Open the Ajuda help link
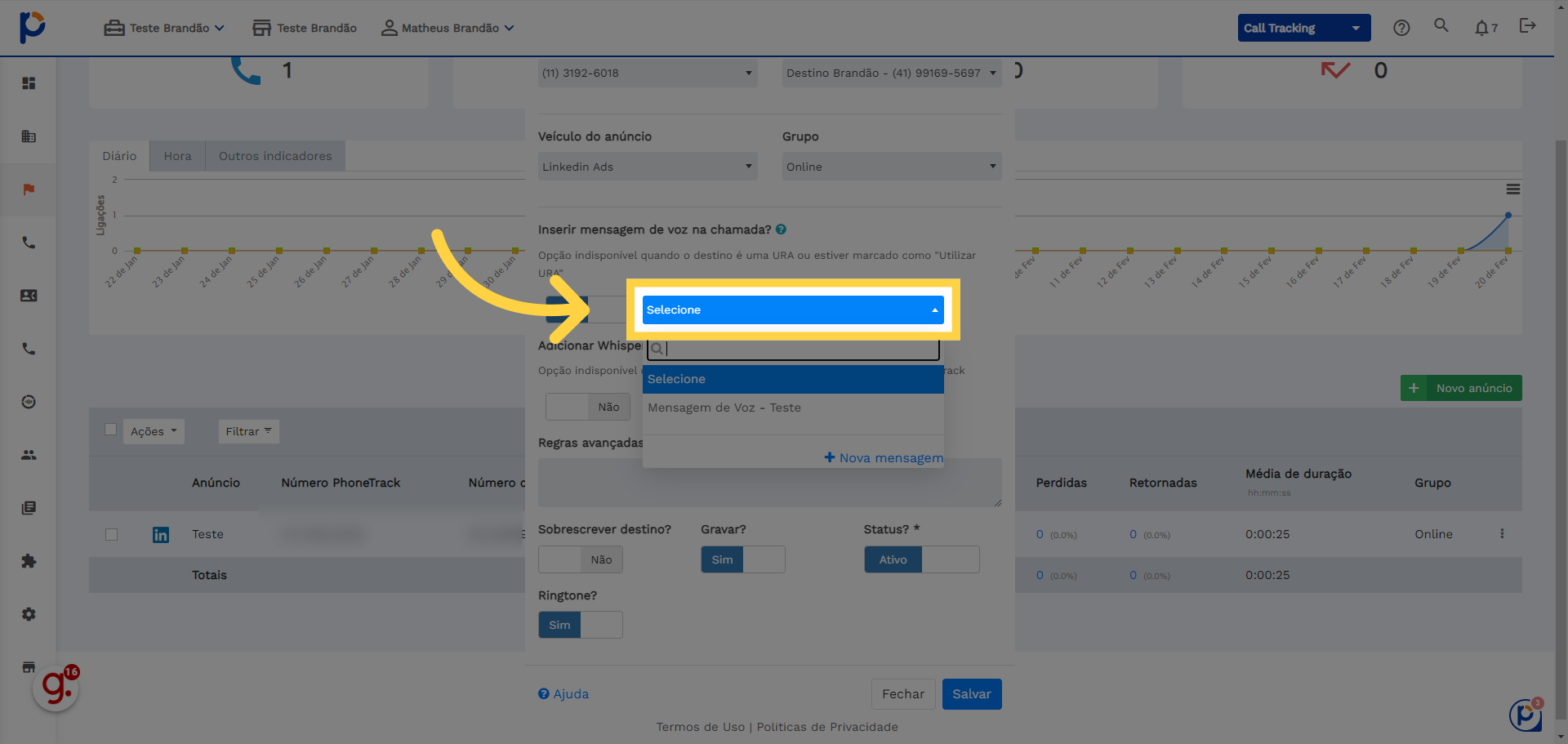 pyautogui.click(x=563, y=694)
